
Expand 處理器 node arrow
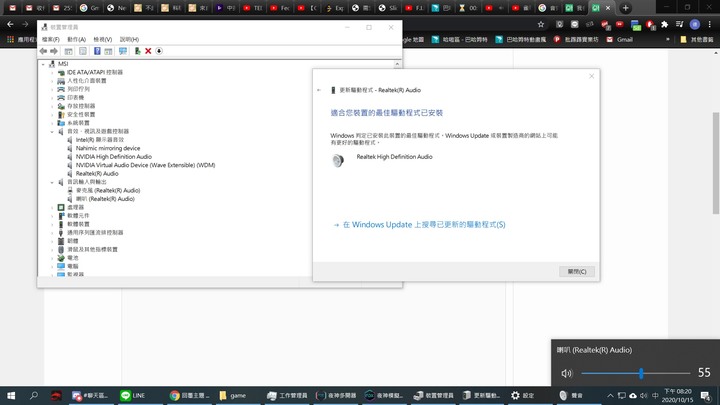point(52,208)
